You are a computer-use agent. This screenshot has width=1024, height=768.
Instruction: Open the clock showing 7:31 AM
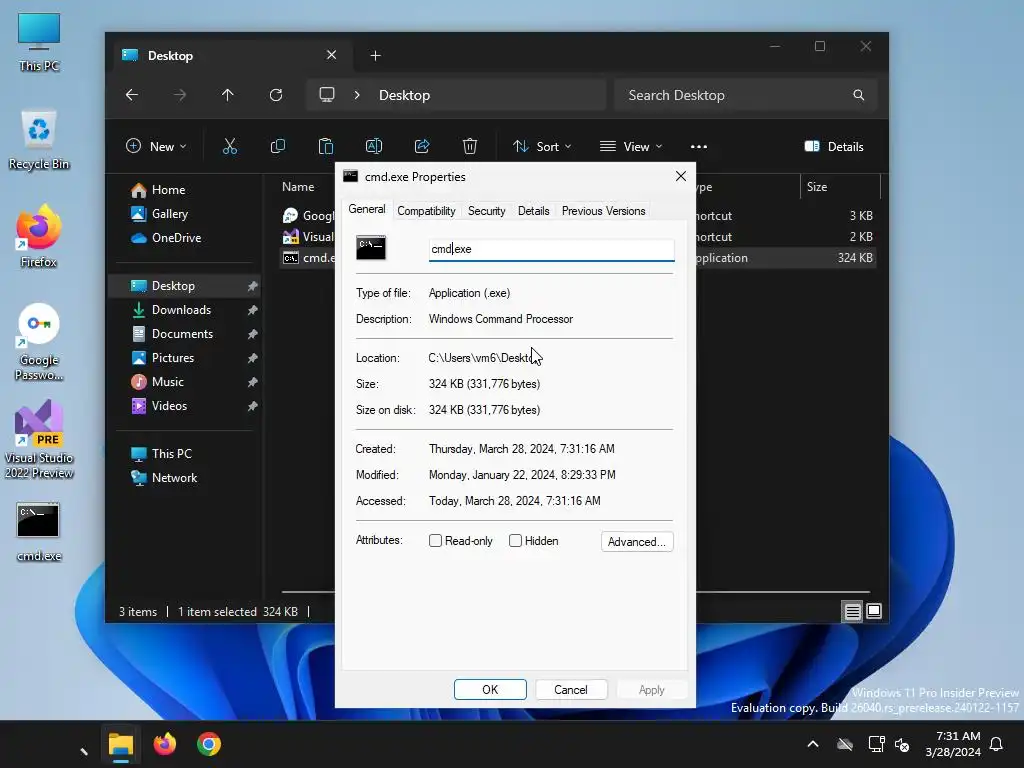[953, 744]
